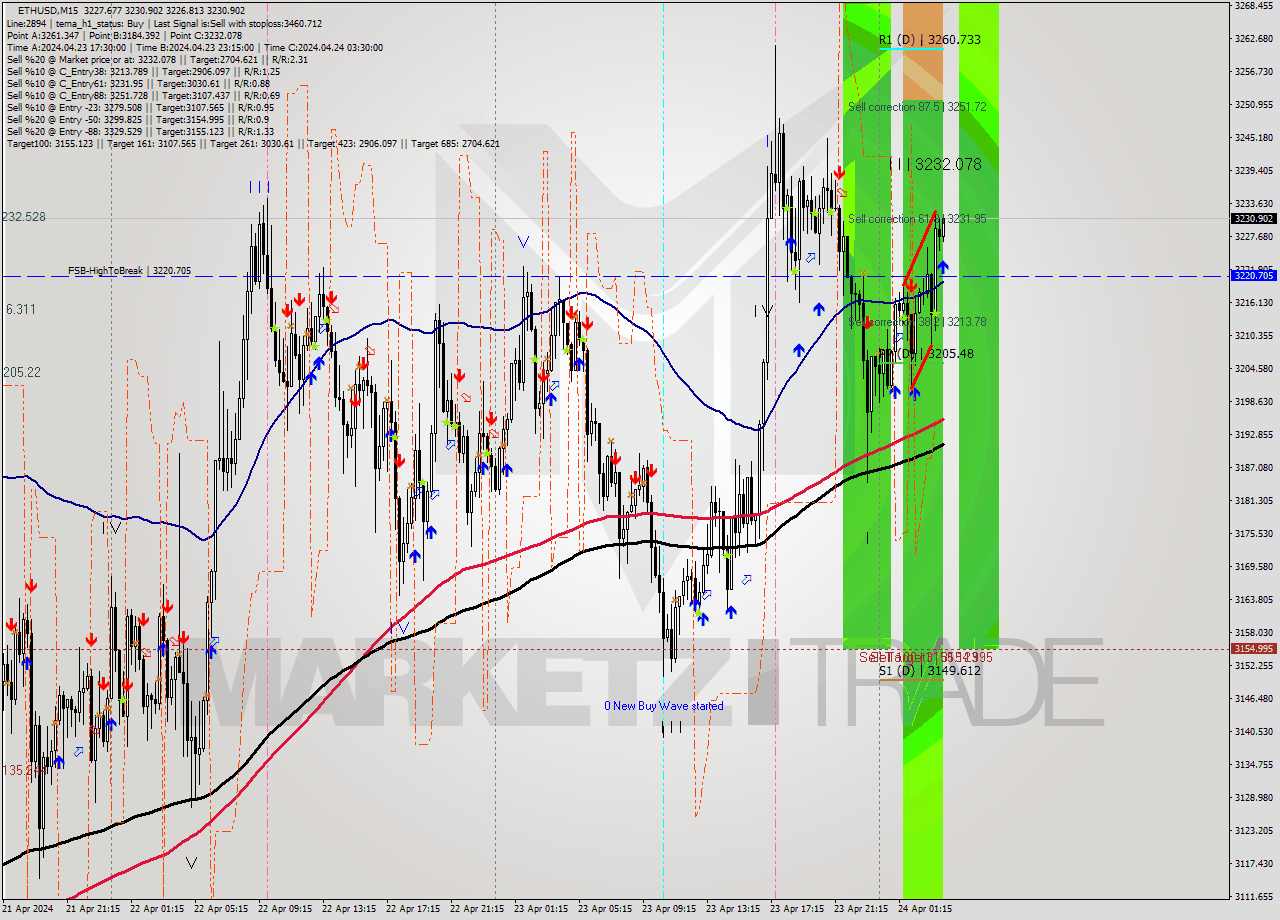Click price axis value 3181.305
This screenshot has height=920, width=1280.
pyautogui.click(x=1253, y=500)
